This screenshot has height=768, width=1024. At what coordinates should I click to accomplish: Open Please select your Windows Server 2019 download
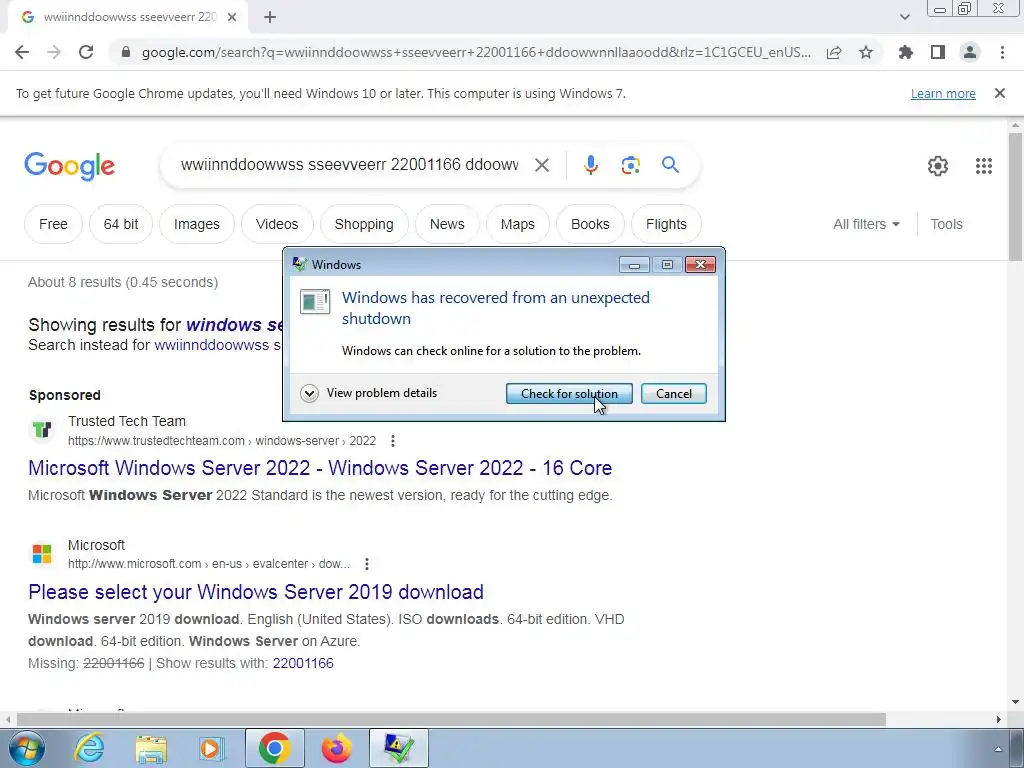(256, 592)
